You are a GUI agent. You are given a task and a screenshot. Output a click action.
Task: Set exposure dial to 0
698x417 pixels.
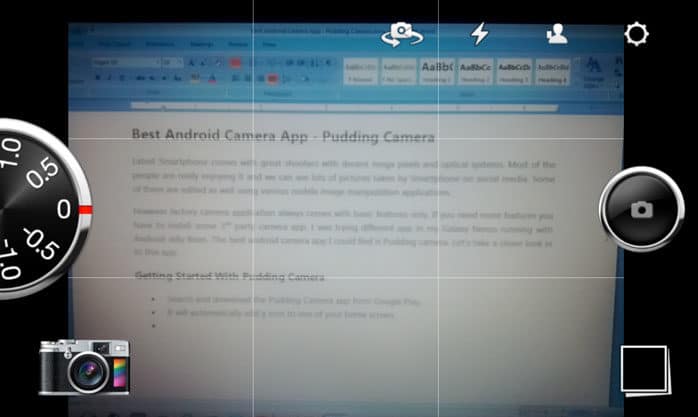(x=64, y=209)
